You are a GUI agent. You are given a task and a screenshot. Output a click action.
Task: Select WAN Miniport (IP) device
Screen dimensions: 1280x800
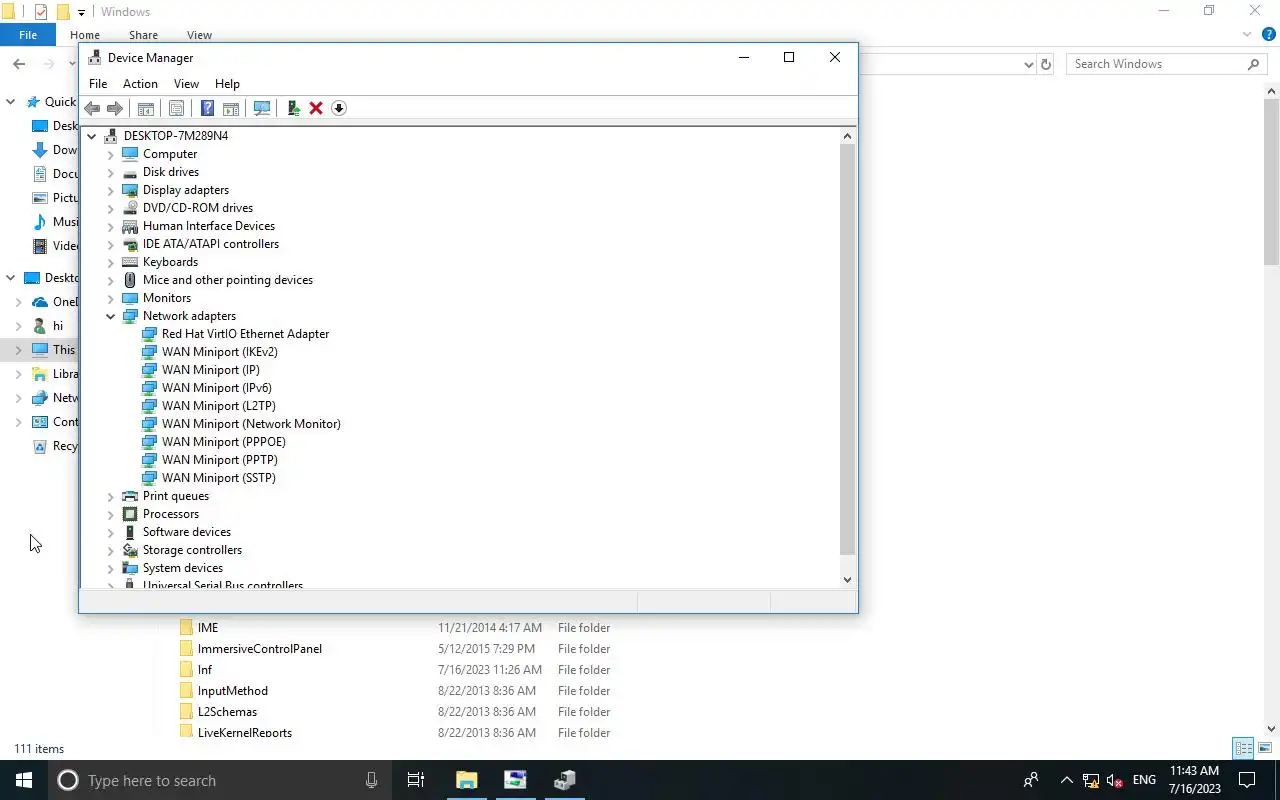[211, 370]
